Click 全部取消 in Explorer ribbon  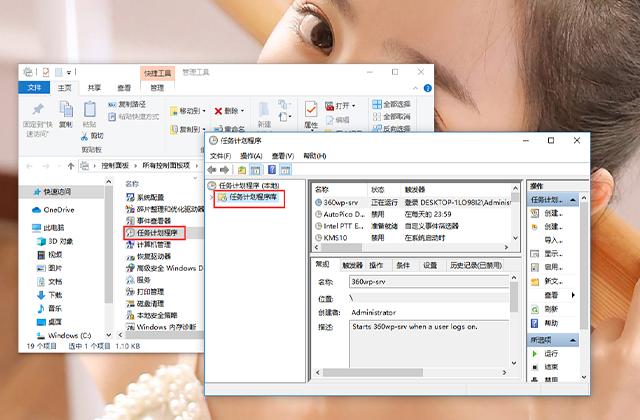coord(391,116)
